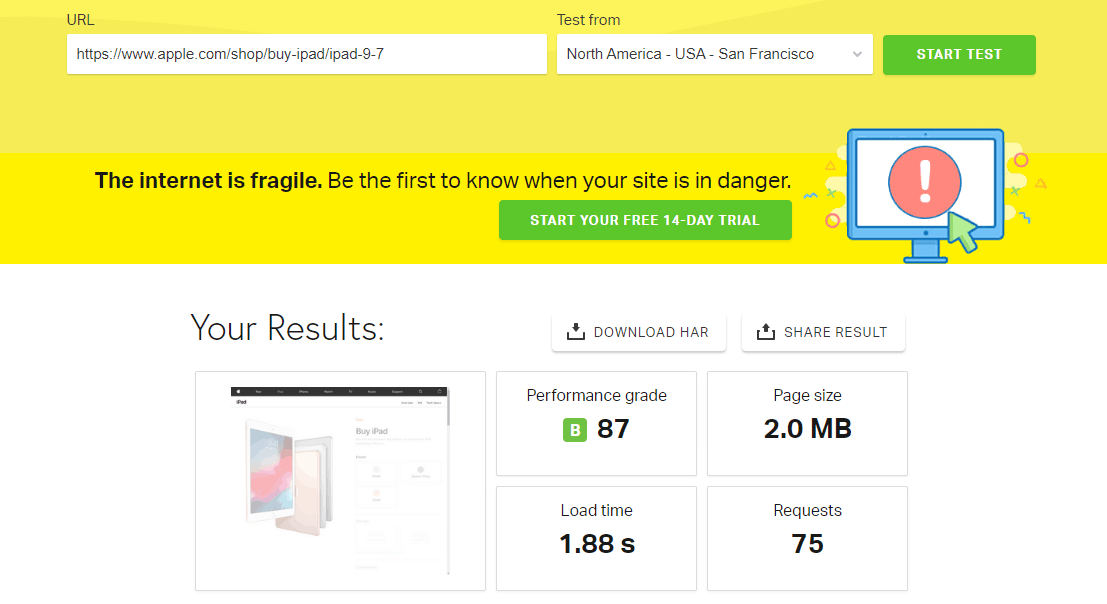Click the apple.com iPad page preview thumbnail
Screen dimensions: 1107x604
[x=340, y=480]
